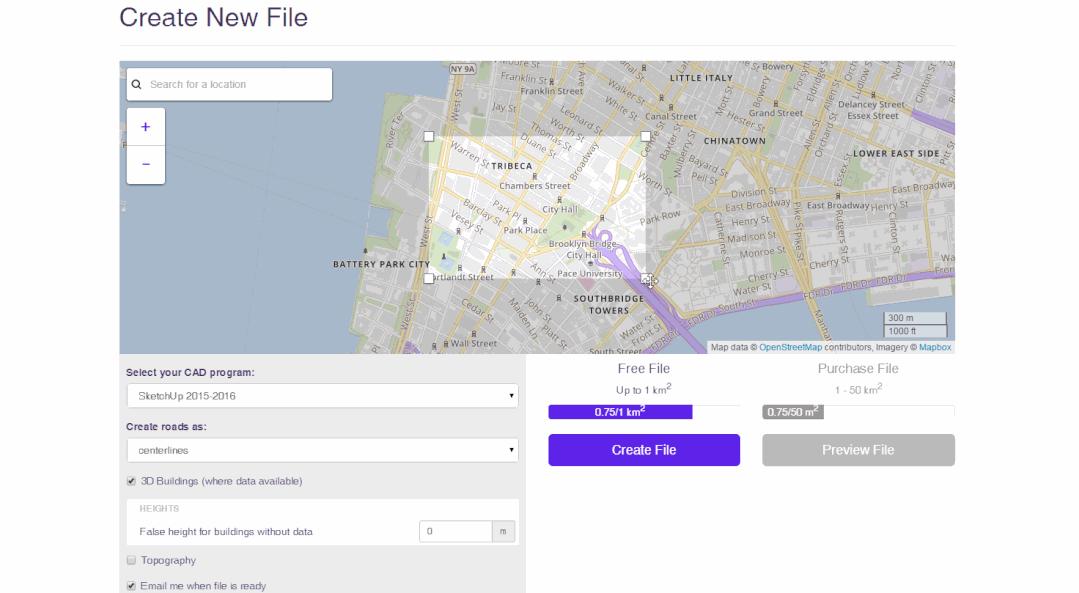Open the CAD program dropdown
Viewport: 1079px width, 593px height.
pos(322,396)
